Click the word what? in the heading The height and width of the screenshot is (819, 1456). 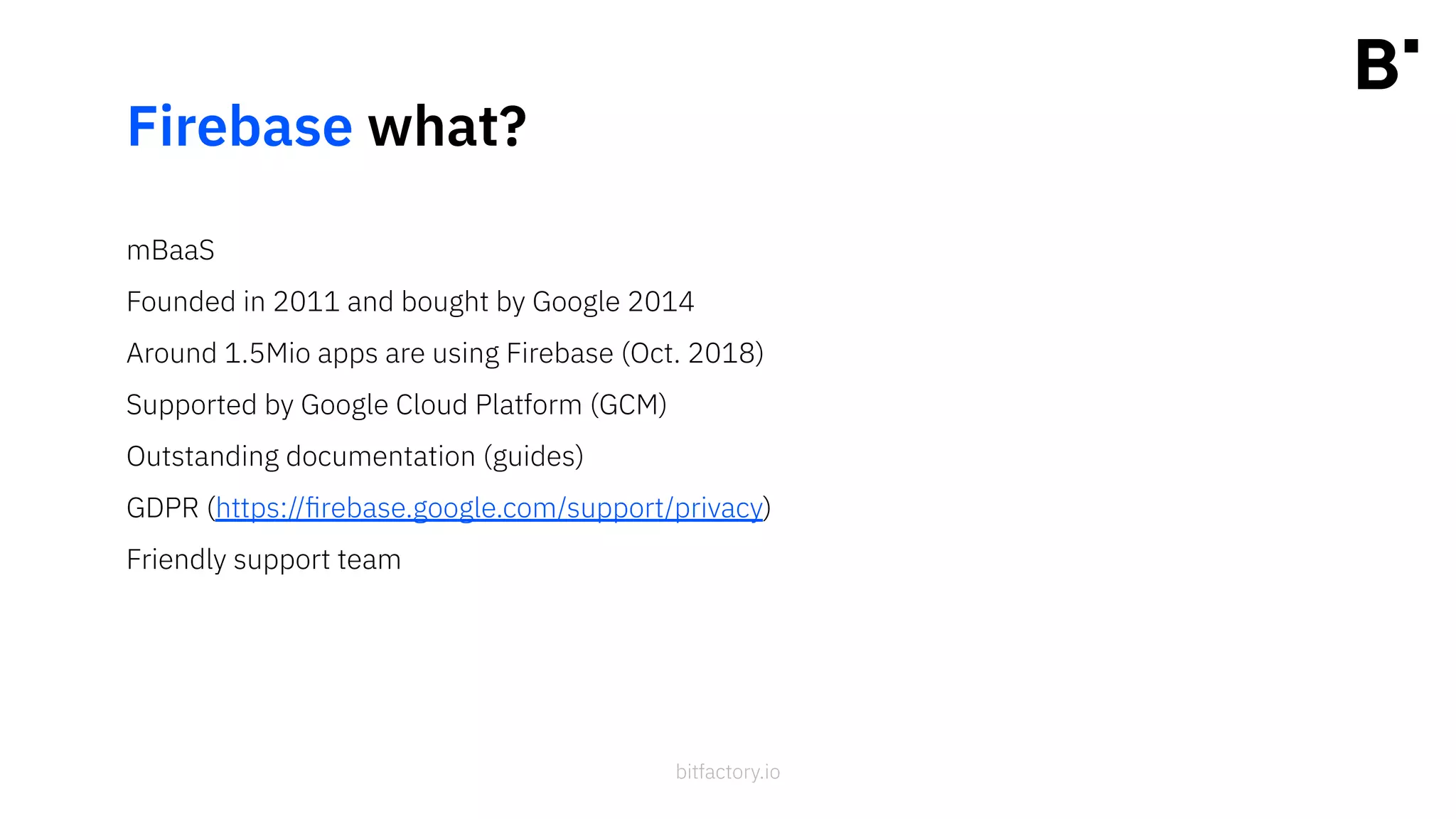coord(447,127)
